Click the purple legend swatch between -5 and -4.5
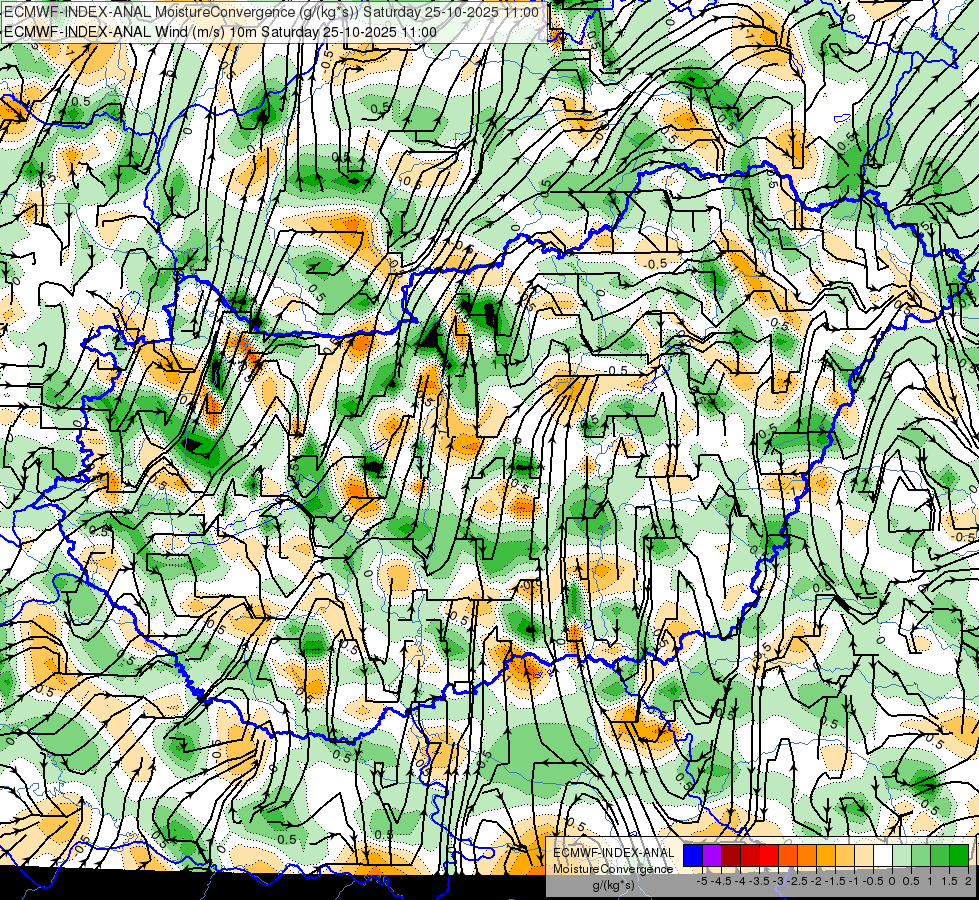This screenshot has width=979, height=900. click(712, 856)
